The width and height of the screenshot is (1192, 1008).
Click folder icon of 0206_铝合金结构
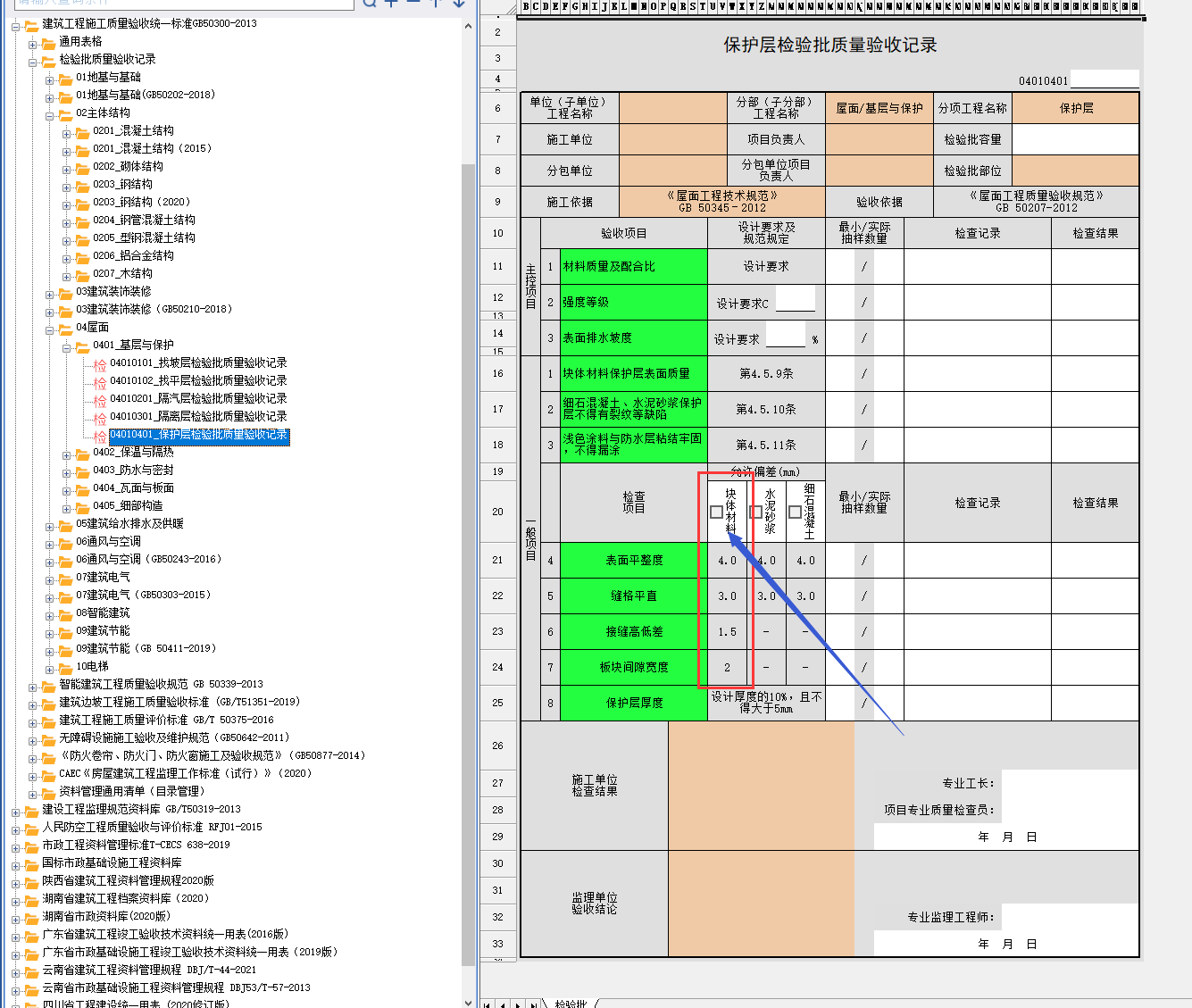pyautogui.click(x=82, y=256)
